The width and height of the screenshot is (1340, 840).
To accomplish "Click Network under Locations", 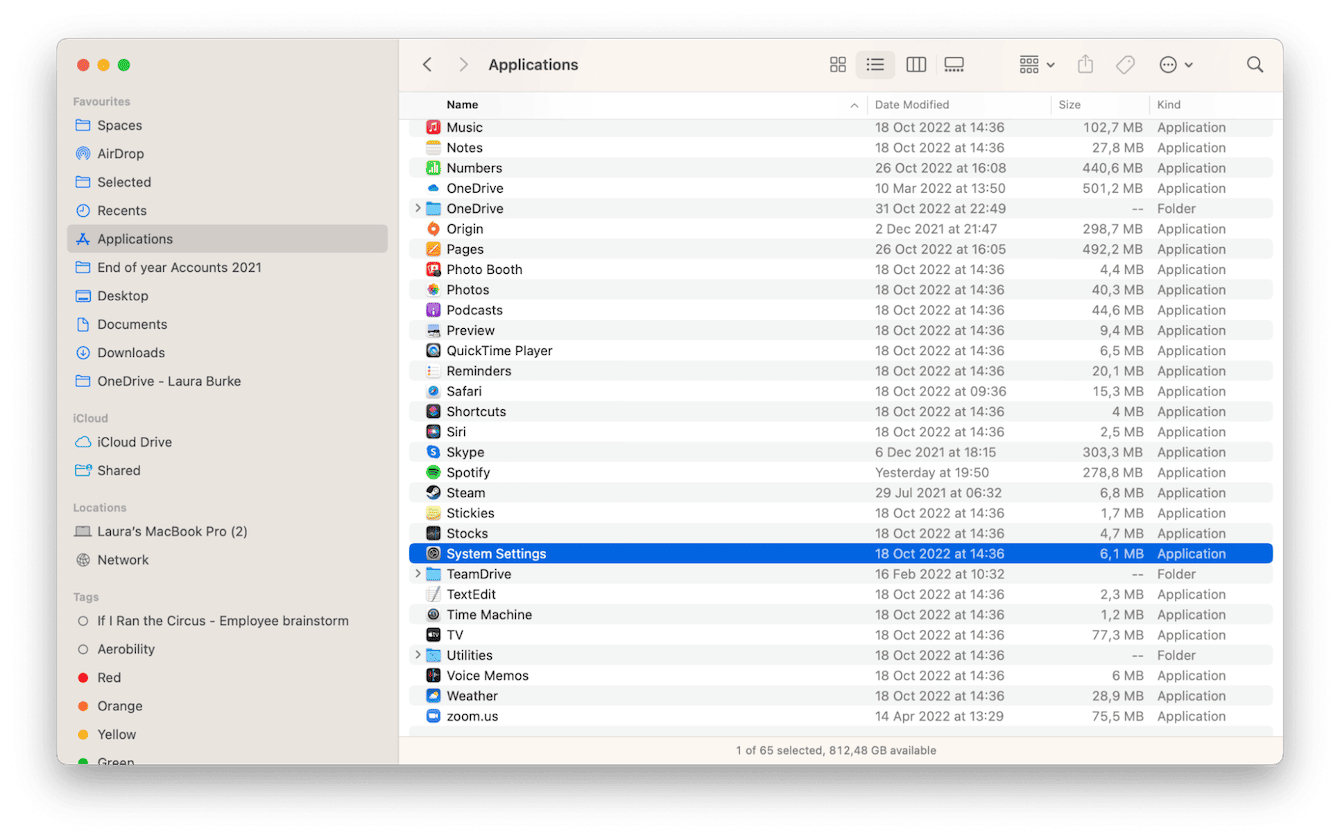I will pyautogui.click(x=121, y=559).
